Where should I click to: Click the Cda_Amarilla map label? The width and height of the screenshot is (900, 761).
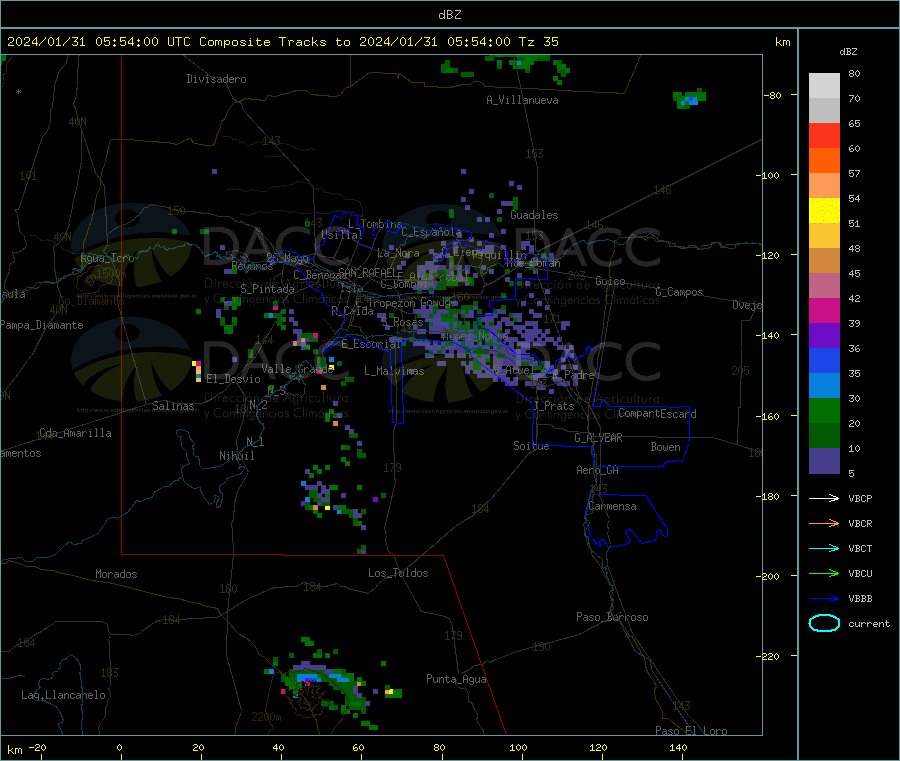click(x=75, y=433)
